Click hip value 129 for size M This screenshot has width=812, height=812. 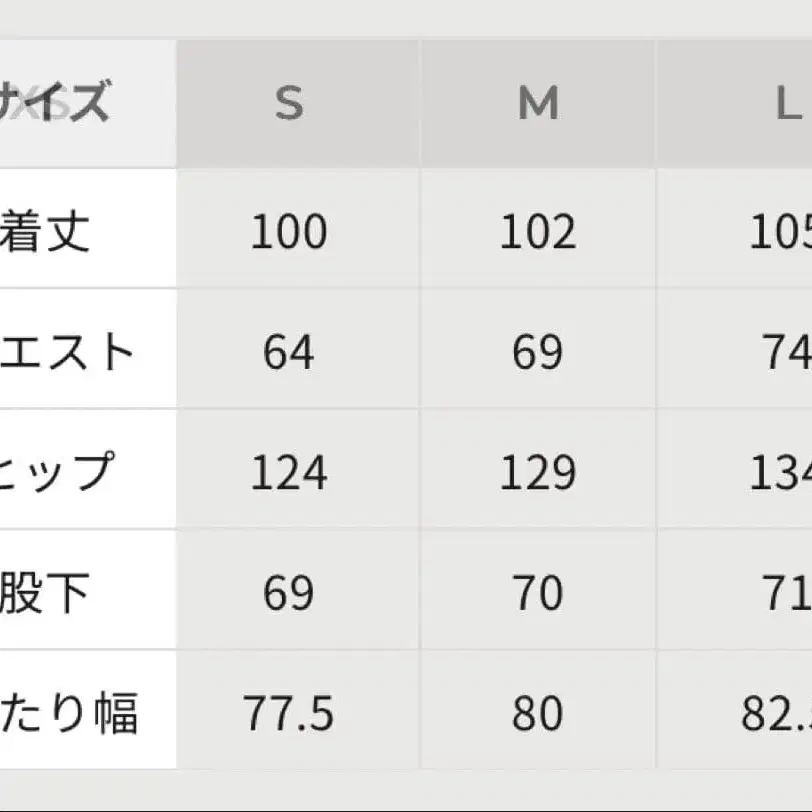[x=538, y=473]
